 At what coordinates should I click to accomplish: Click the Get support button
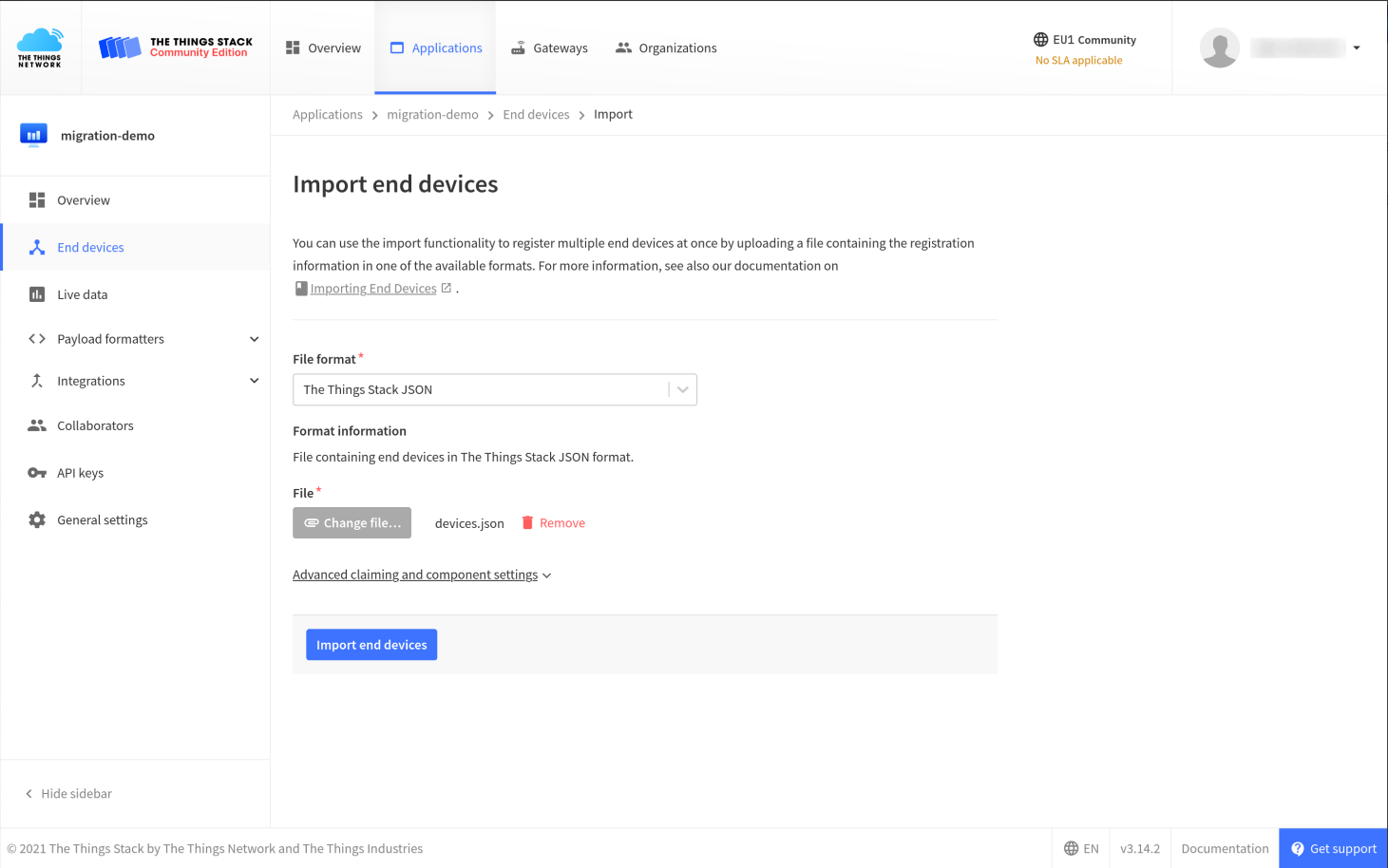[1333, 848]
